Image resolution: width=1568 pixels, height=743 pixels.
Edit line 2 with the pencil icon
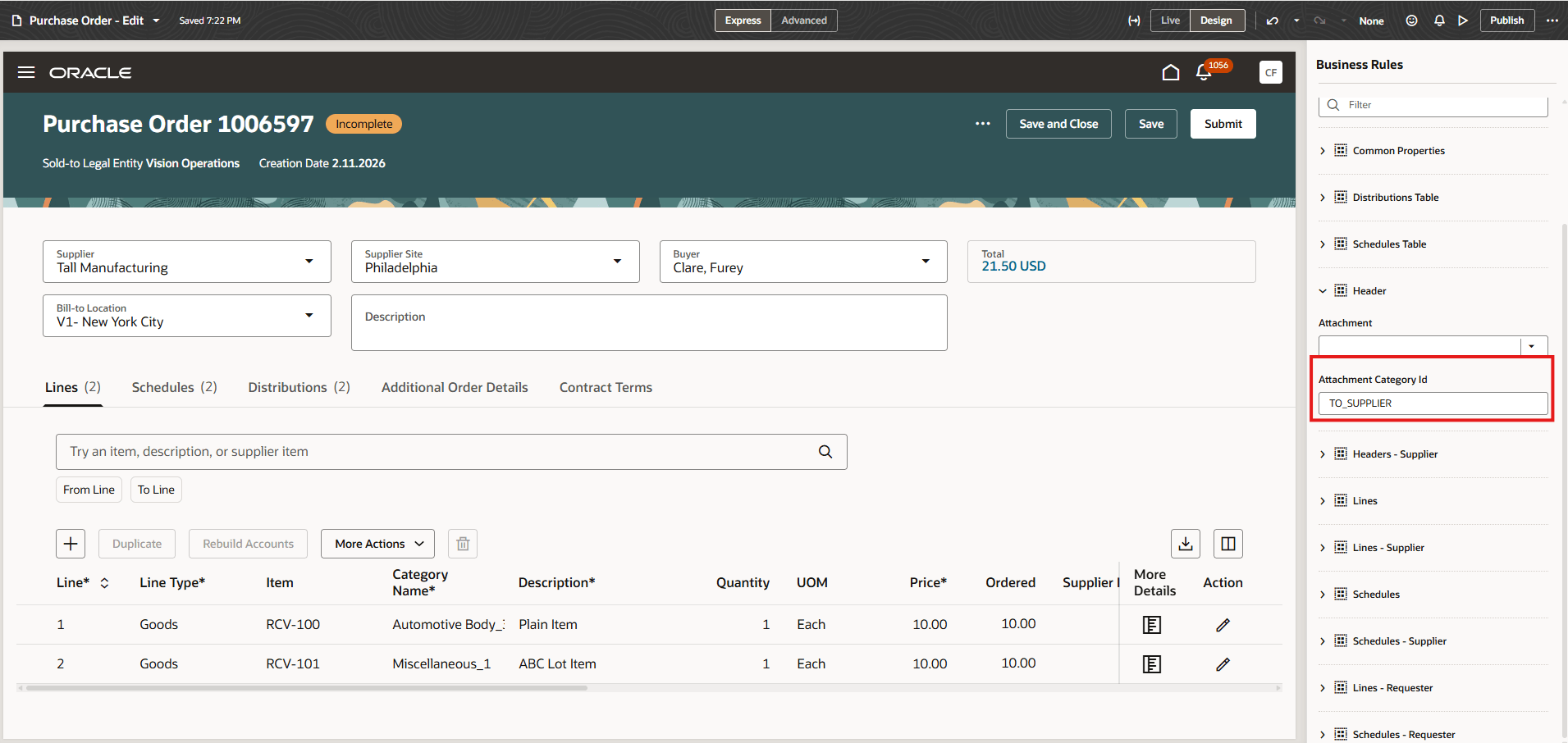tap(1223, 663)
